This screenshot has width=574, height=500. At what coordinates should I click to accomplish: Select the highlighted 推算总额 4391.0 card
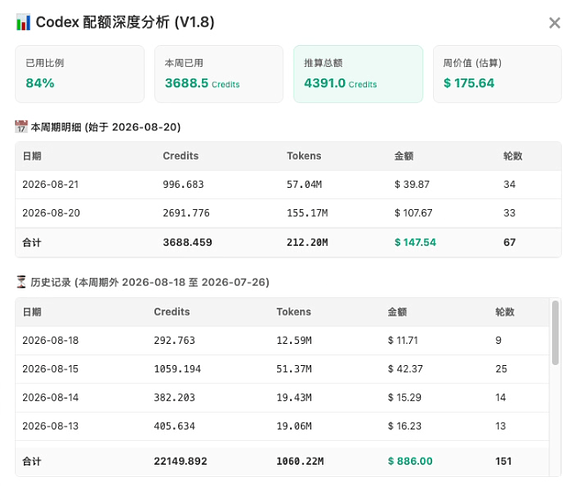point(358,74)
